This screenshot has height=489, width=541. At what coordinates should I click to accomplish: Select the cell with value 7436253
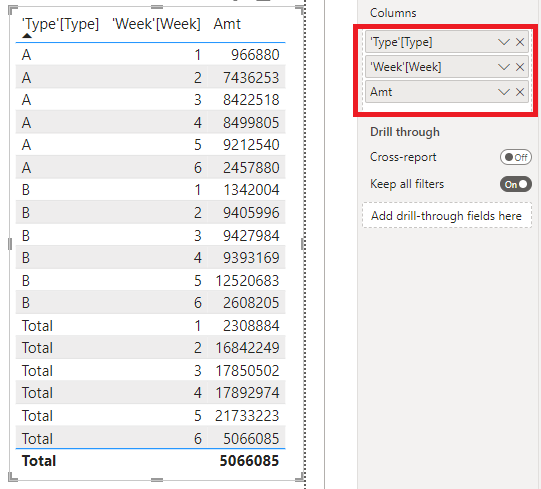251,78
